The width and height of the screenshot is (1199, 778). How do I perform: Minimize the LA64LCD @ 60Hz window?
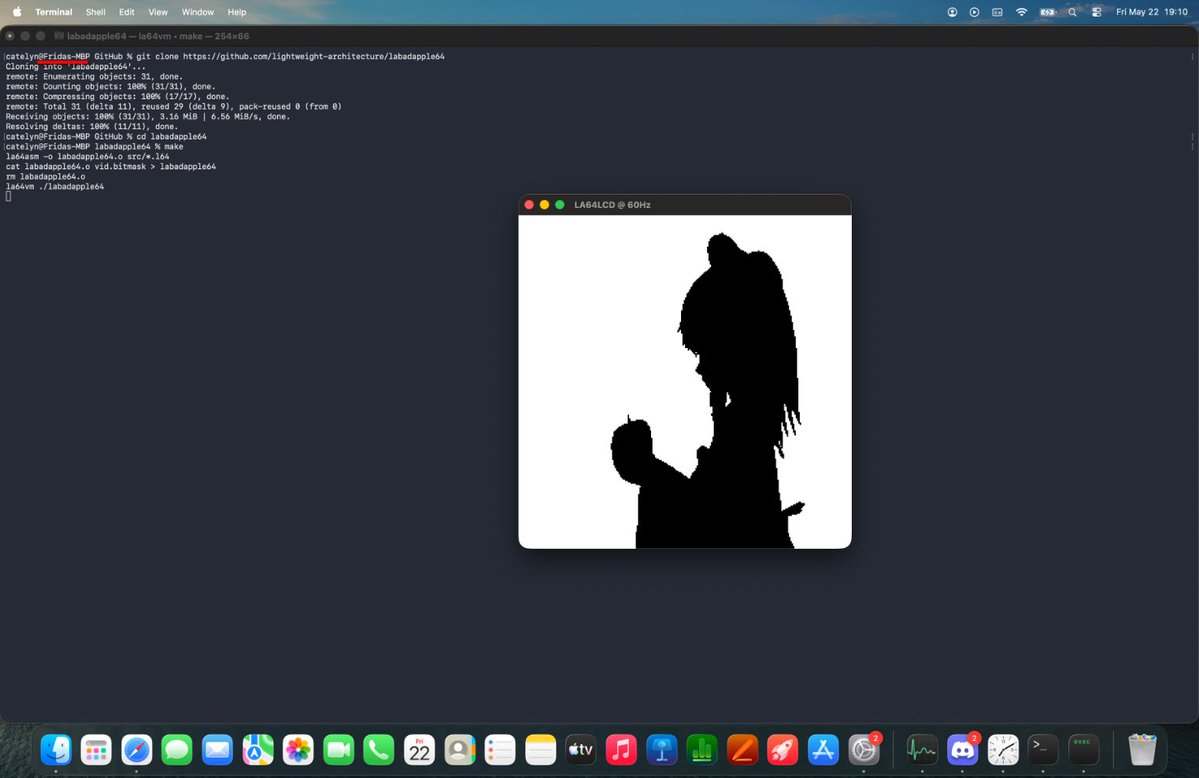(x=544, y=204)
